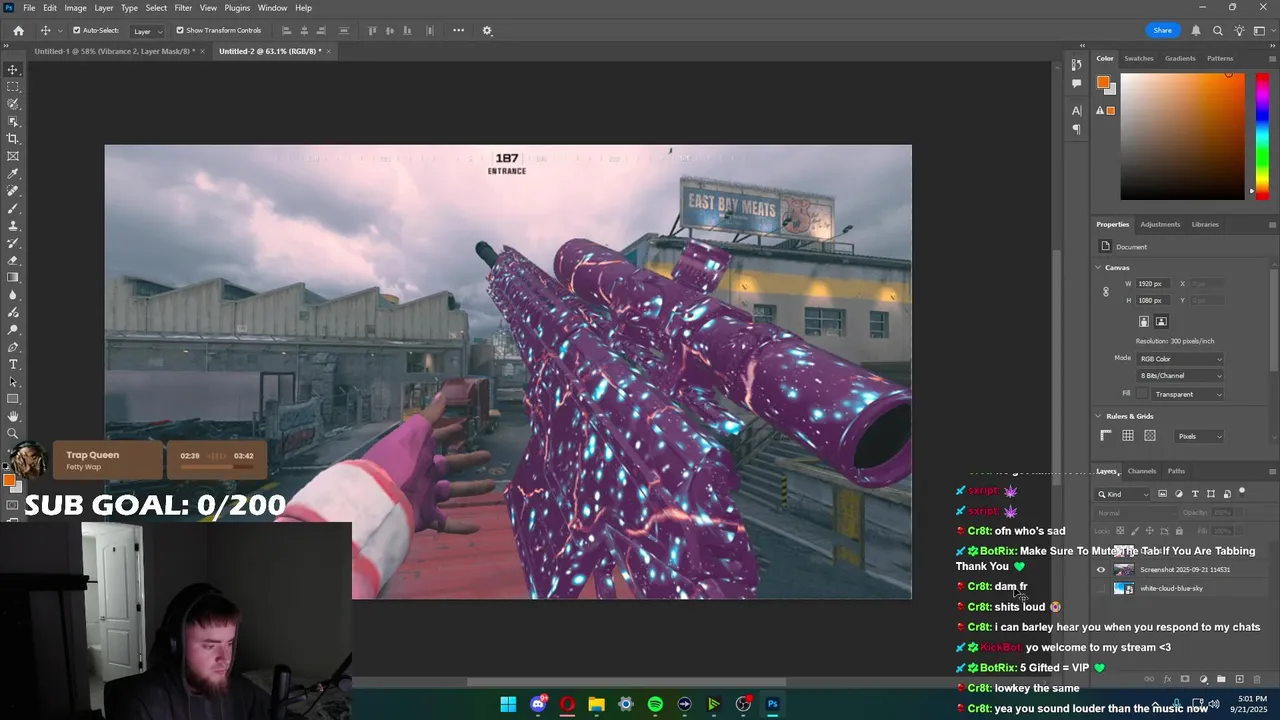Toggle the grid icon in Rulers & Grids
The image size is (1280, 720).
coord(1128,436)
